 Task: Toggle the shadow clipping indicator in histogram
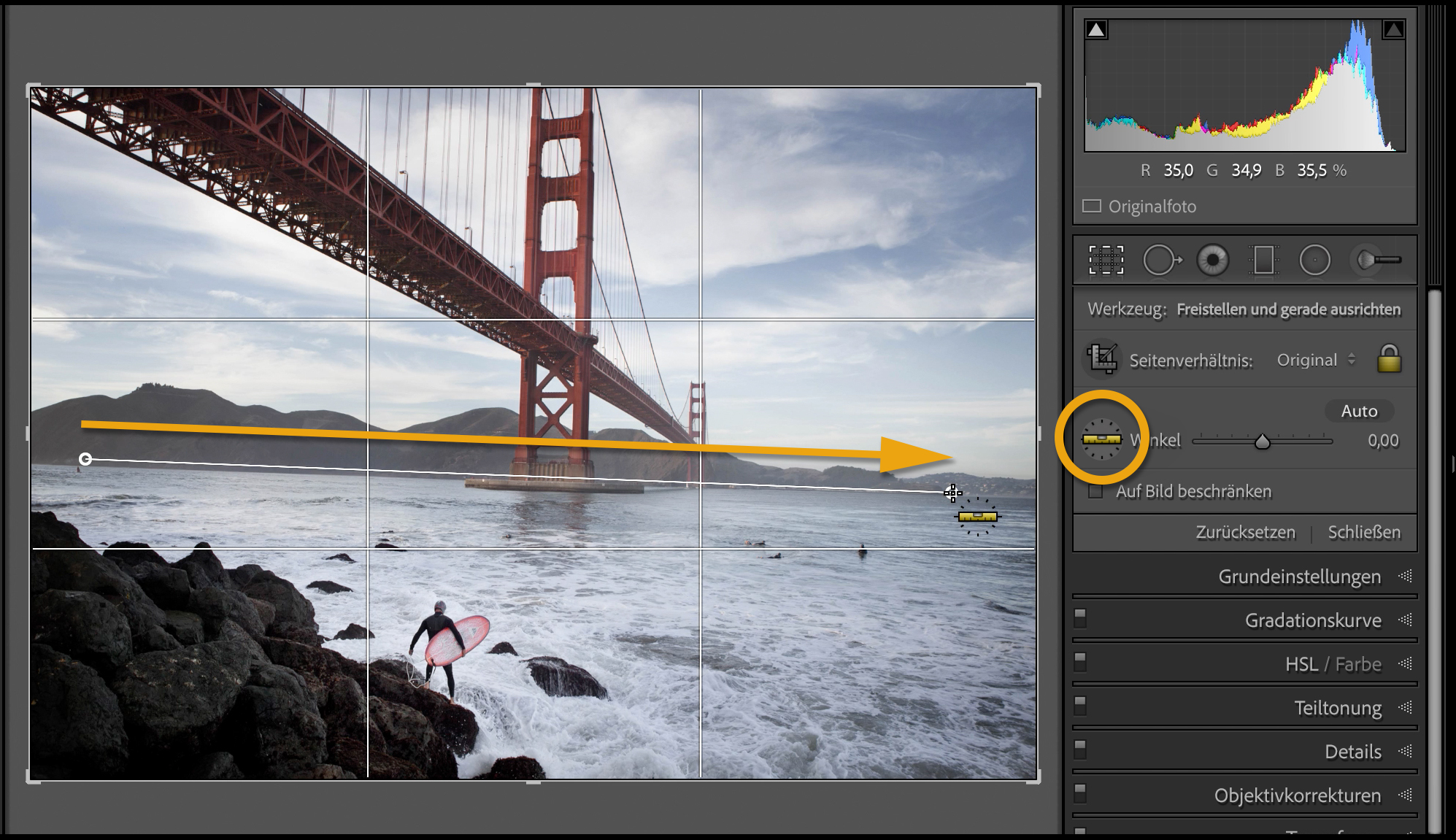pyautogui.click(x=1096, y=30)
